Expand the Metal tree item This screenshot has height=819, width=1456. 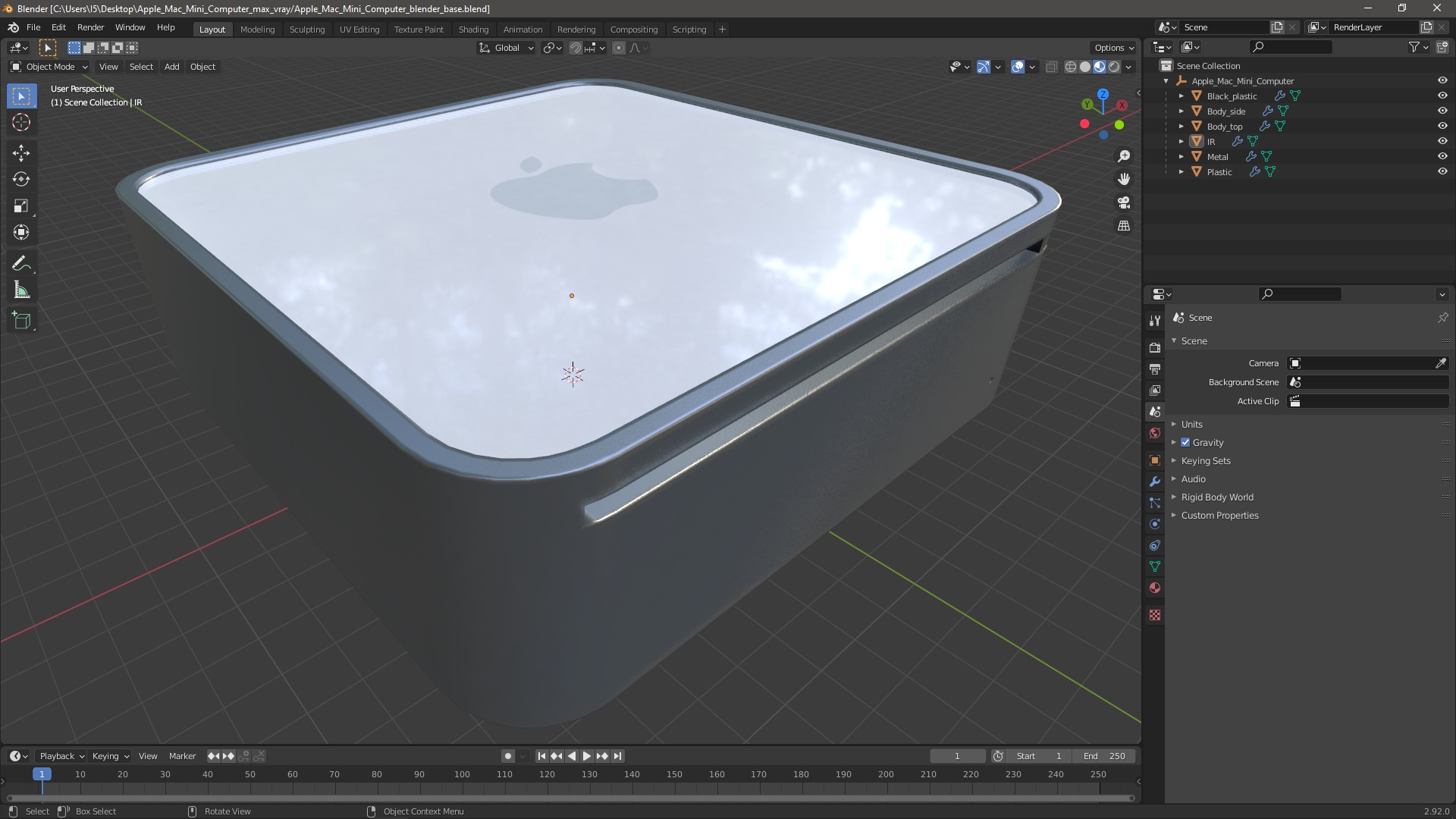click(1181, 156)
